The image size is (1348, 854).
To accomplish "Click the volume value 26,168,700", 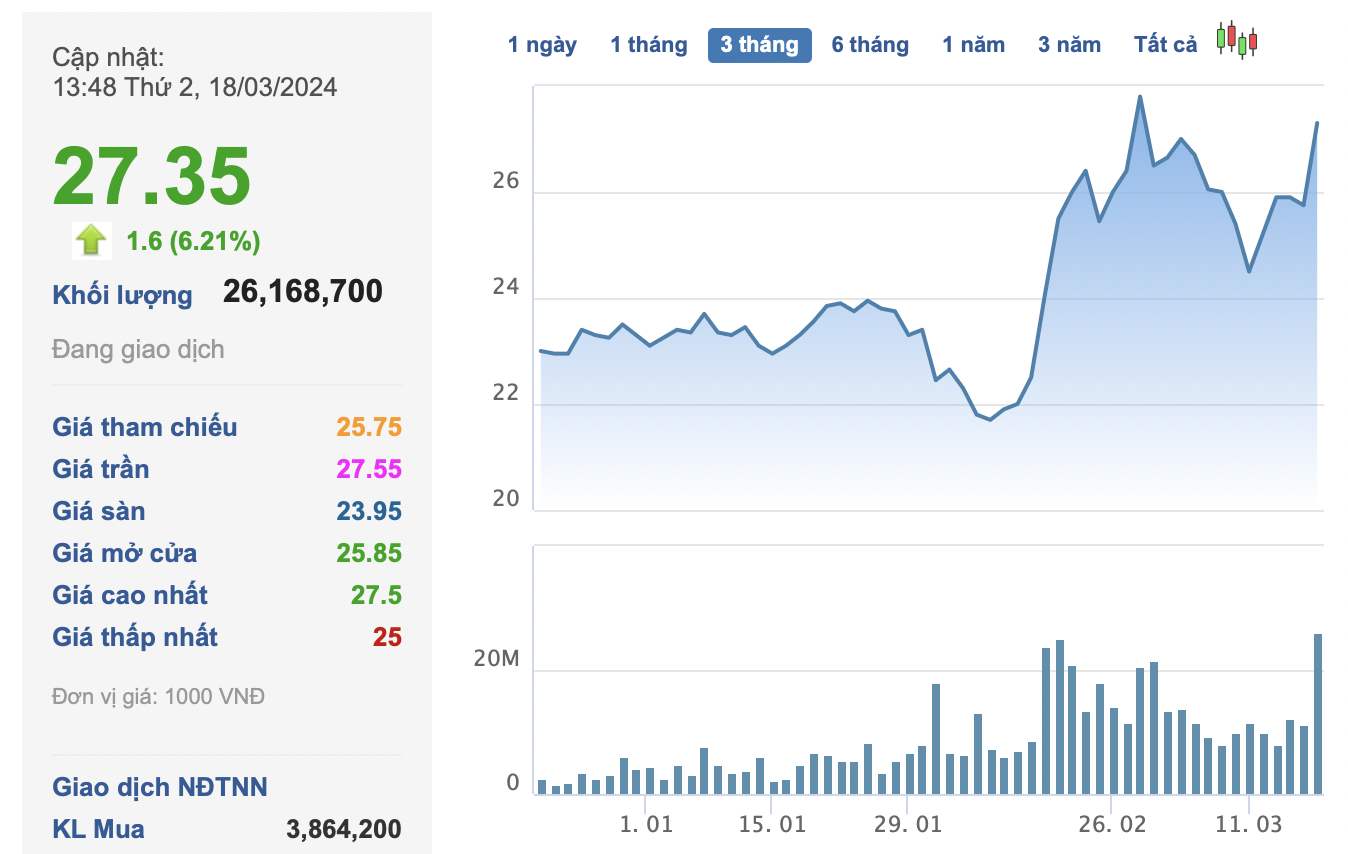I will click(303, 291).
